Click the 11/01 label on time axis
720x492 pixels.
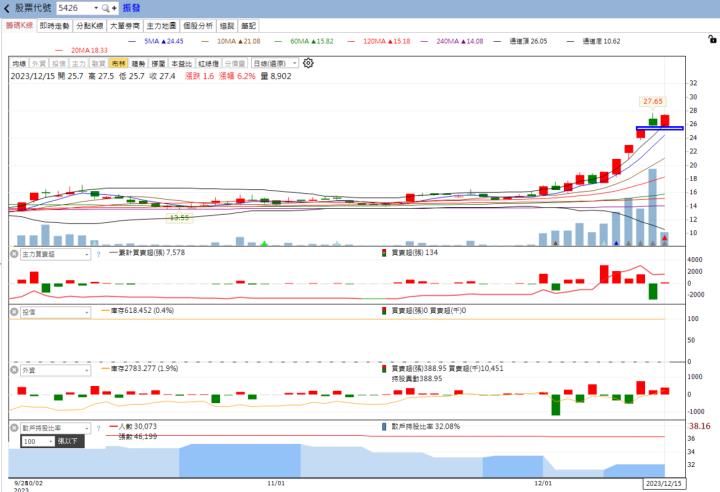click(x=276, y=483)
